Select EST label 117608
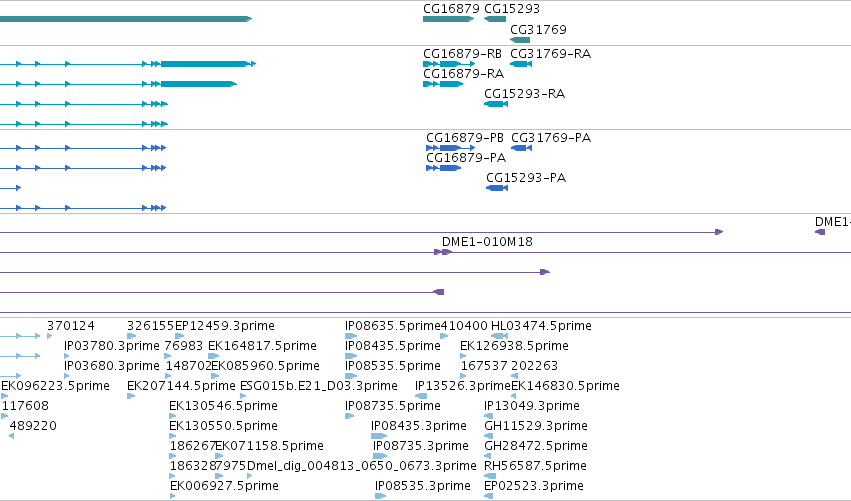The image size is (851, 501). click(25, 407)
